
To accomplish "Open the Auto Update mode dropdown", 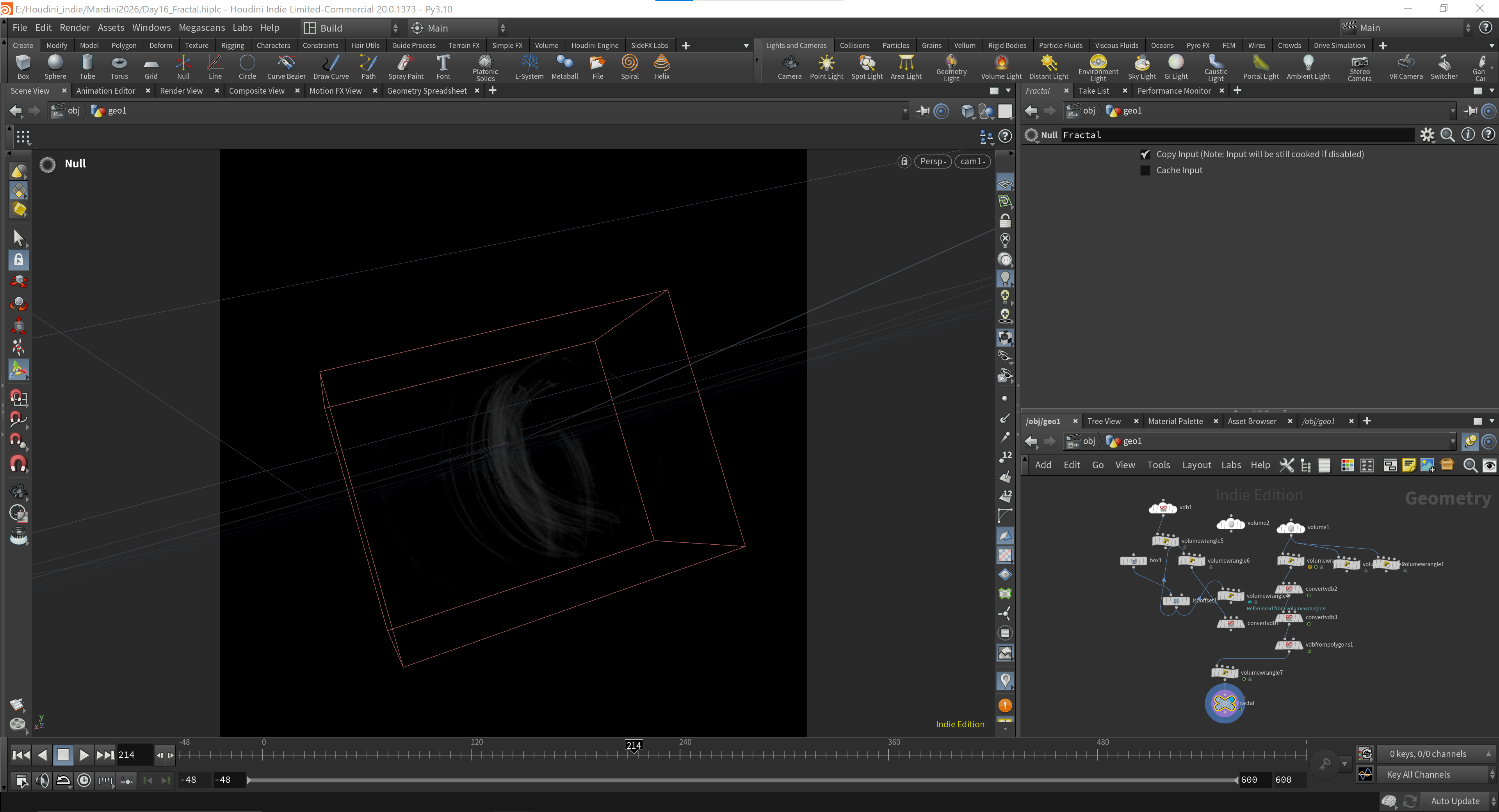I will tap(1458, 801).
